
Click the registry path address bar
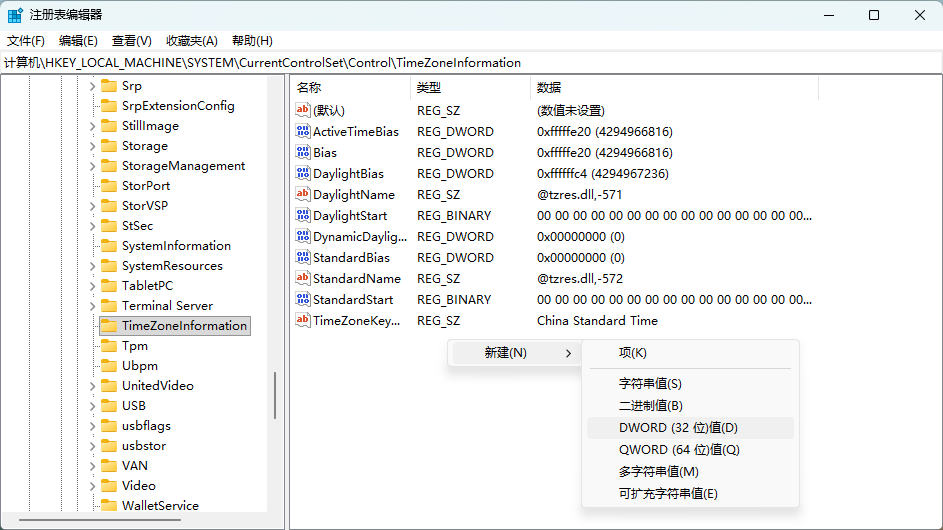pos(470,63)
